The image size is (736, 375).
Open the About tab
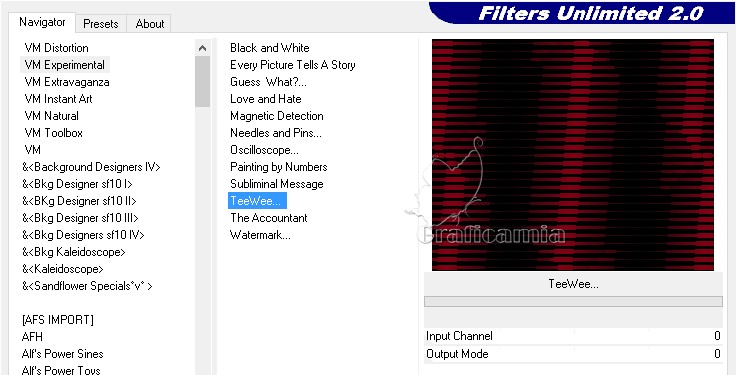click(149, 24)
